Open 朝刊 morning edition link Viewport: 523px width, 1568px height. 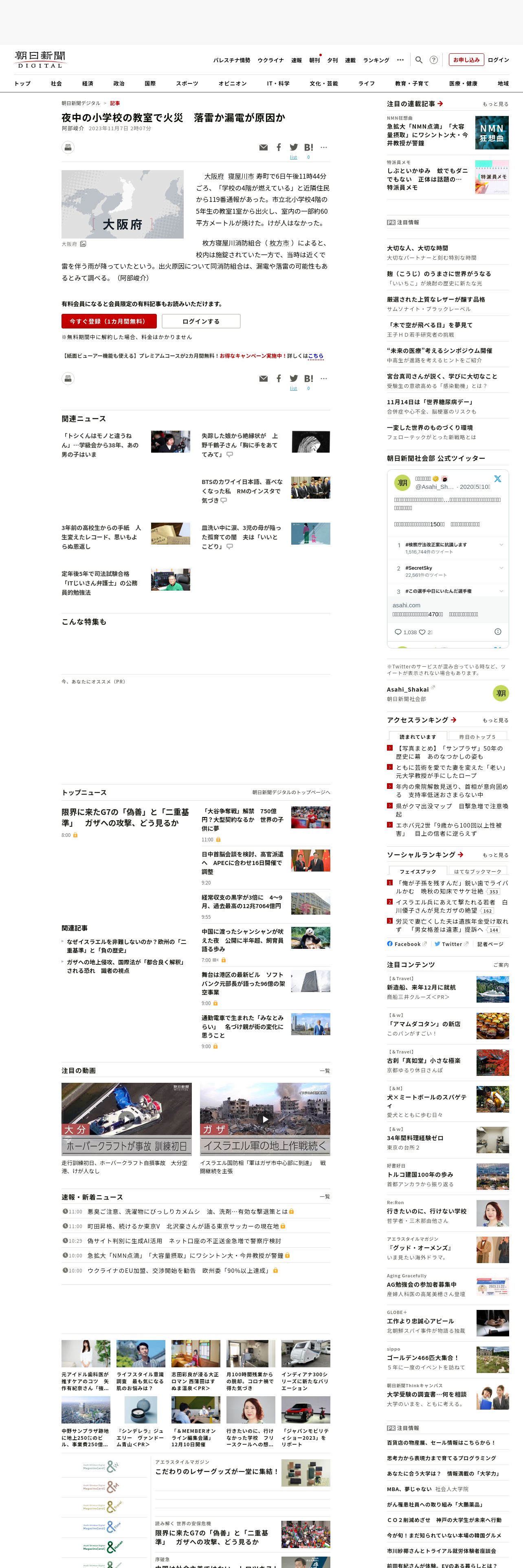(x=314, y=60)
